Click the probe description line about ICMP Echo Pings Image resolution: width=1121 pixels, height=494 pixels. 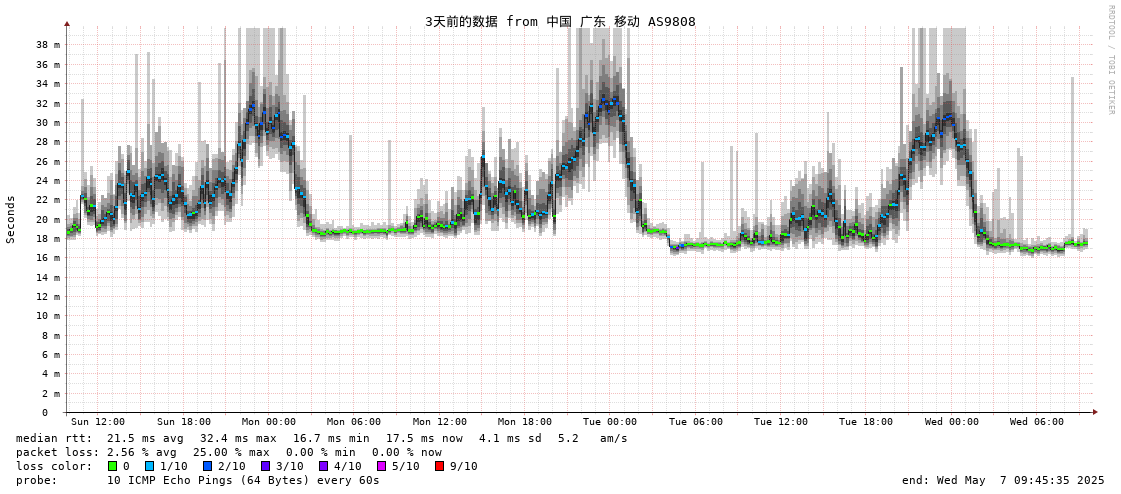pyautogui.click(x=244, y=480)
